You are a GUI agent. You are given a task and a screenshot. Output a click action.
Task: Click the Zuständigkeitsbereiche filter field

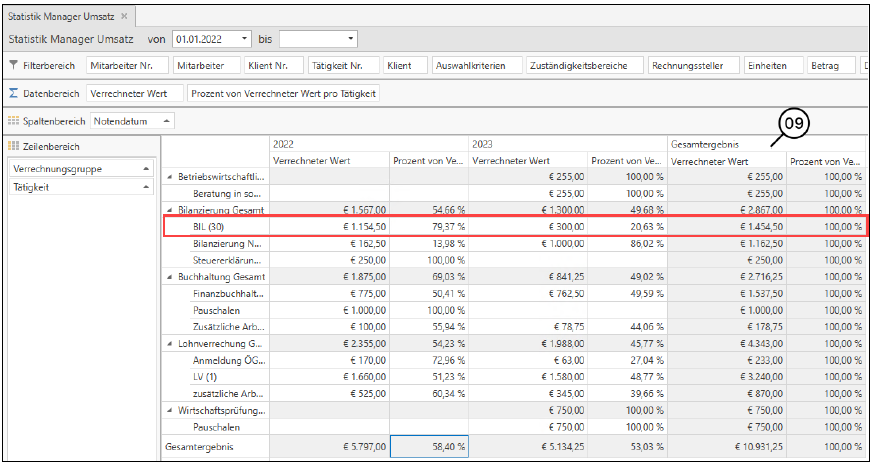pyautogui.click(x=585, y=66)
